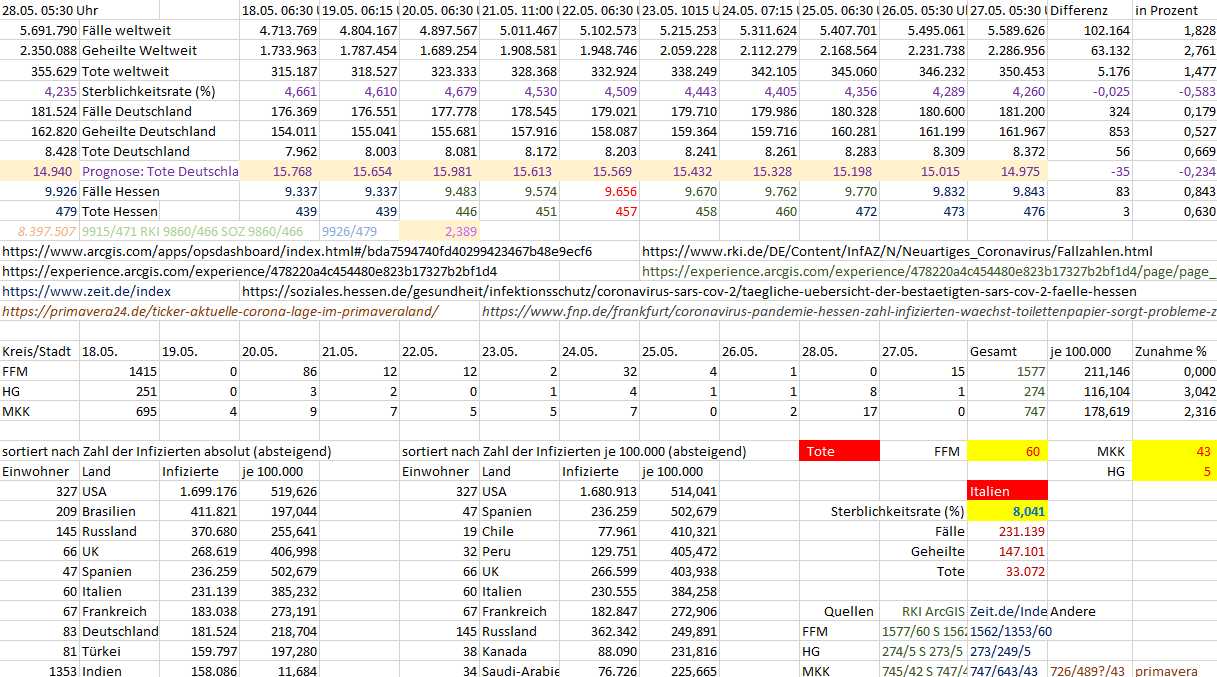
Task: Select the red 'Tote' cell
Action: coord(839,451)
